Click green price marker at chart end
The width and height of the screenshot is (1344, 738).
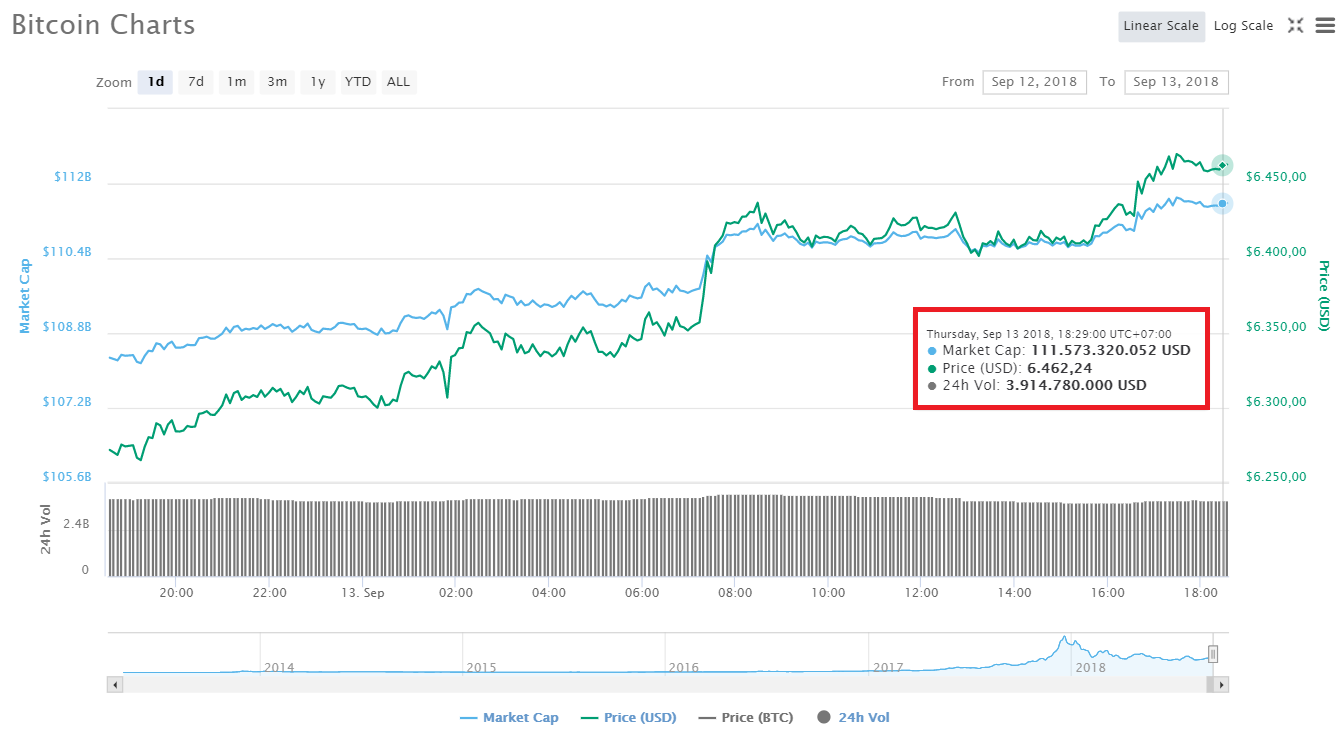coord(1222,165)
